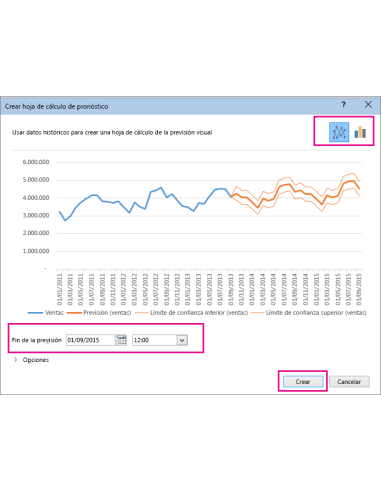The image size is (381, 492).
Task: Click the 1.000.000 axis label
Action: (36, 251)
